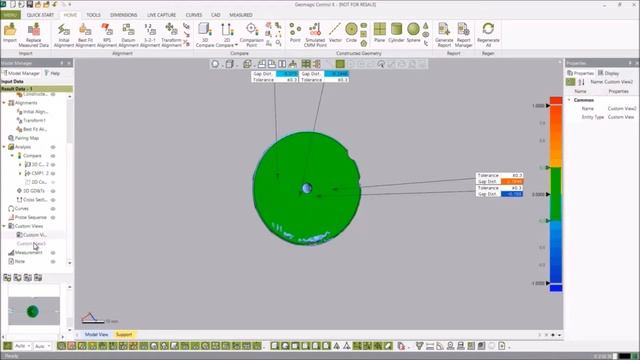The width and height of the screenshot is (640, 360).
Task: Toggle visibility eye for CMP1
Action: coord(53,173)
